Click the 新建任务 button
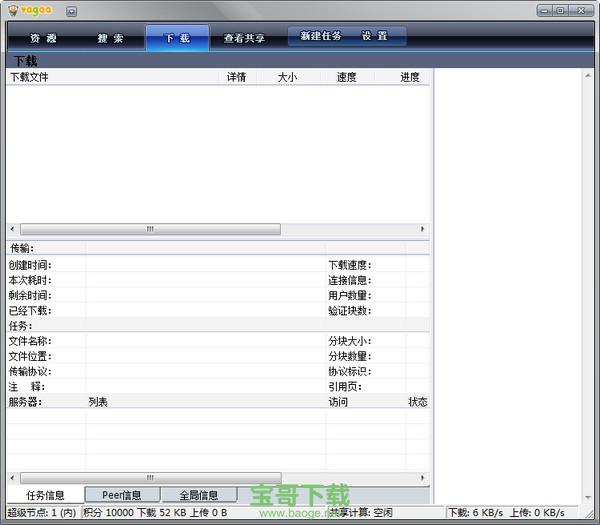Image resolution: width=600 pixels, height=525 pixels. tap(320, 36)
